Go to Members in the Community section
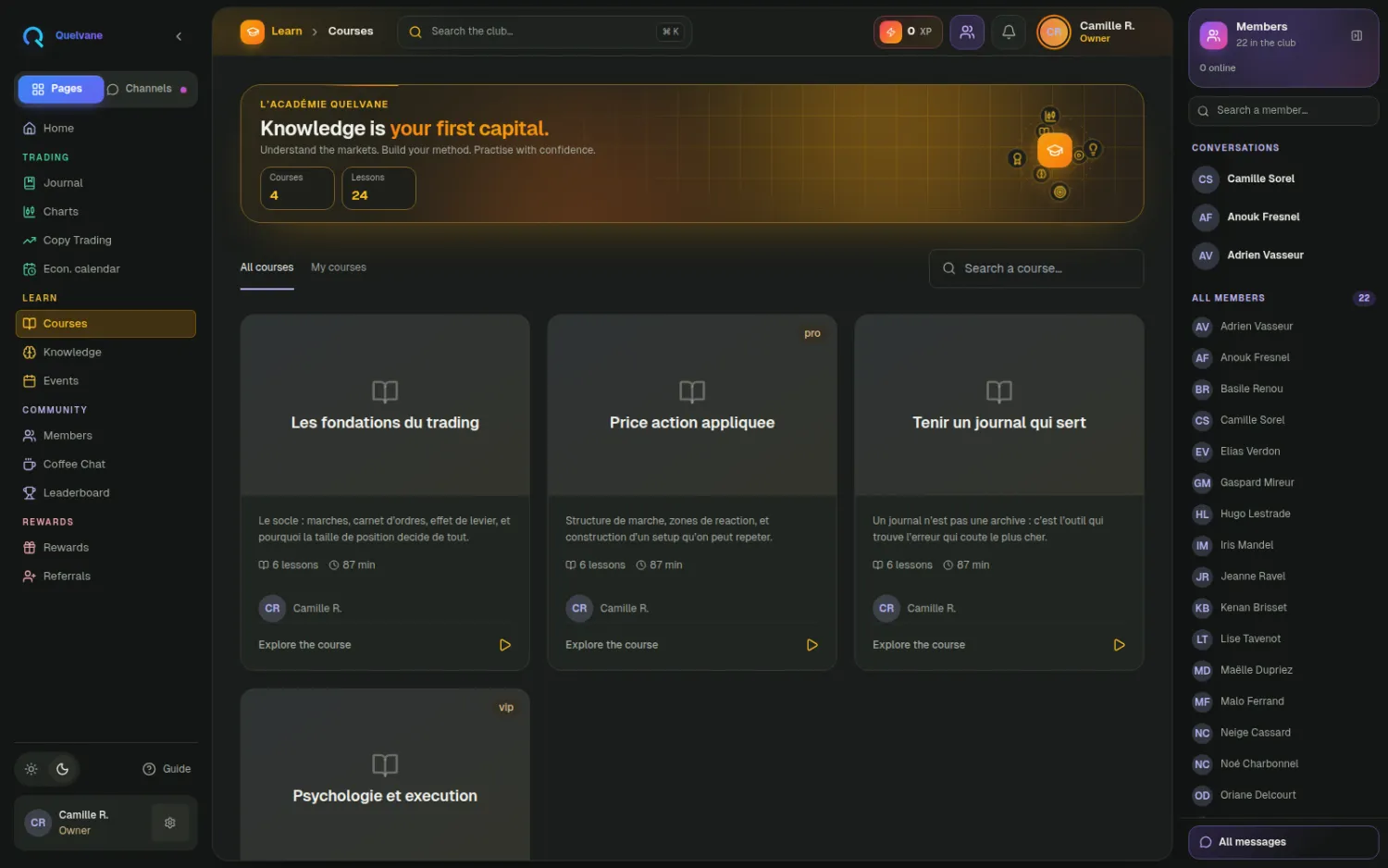 (105, 436)
